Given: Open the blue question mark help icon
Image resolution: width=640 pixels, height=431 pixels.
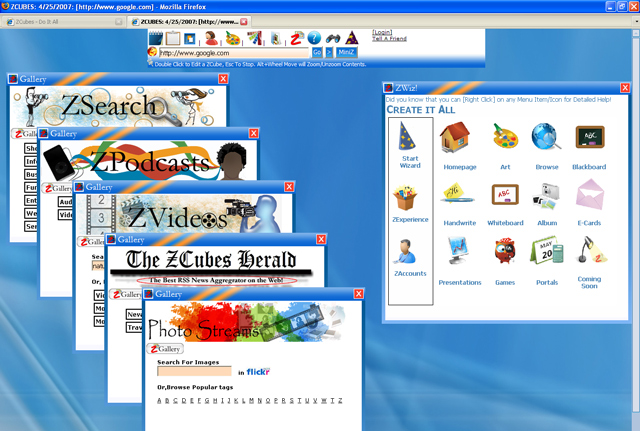Looking at the screenshot, I should [314, 38].
